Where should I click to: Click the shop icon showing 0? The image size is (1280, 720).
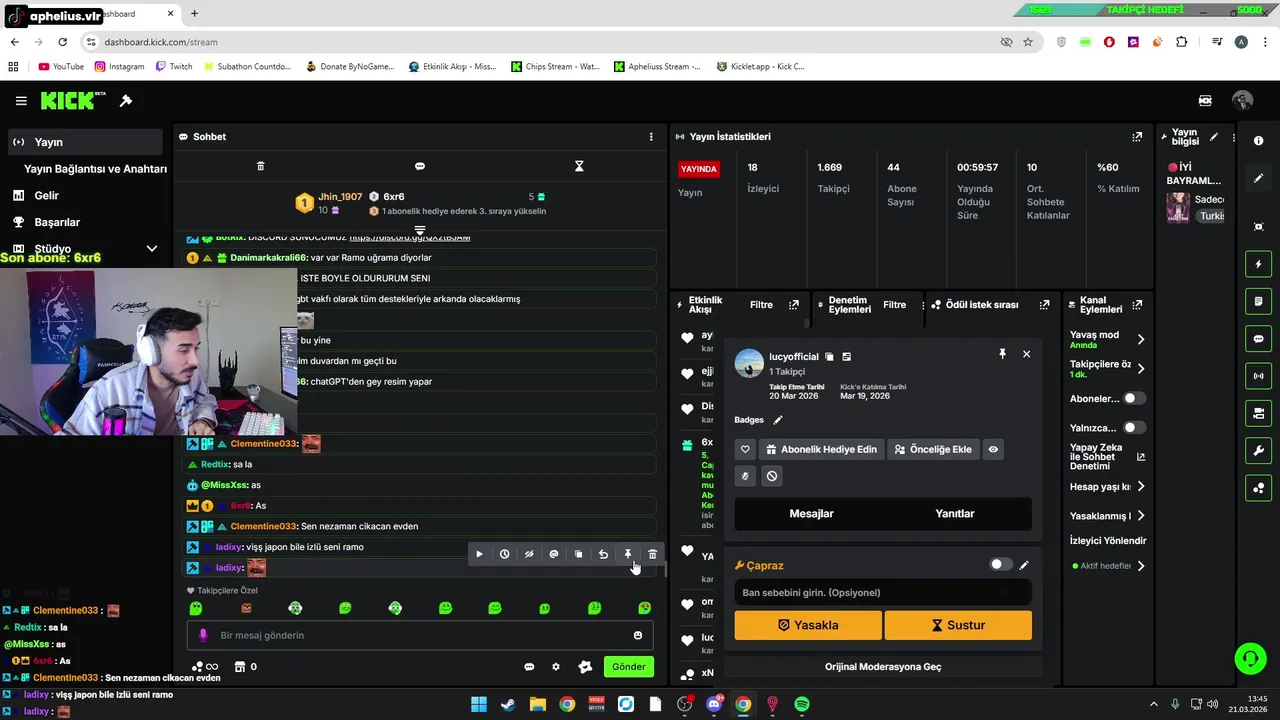pos(246,667)
